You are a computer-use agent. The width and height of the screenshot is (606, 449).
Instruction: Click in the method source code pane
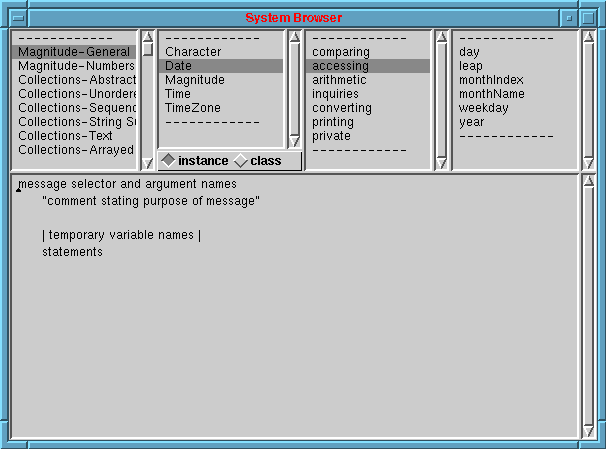(x=294, y=306)
